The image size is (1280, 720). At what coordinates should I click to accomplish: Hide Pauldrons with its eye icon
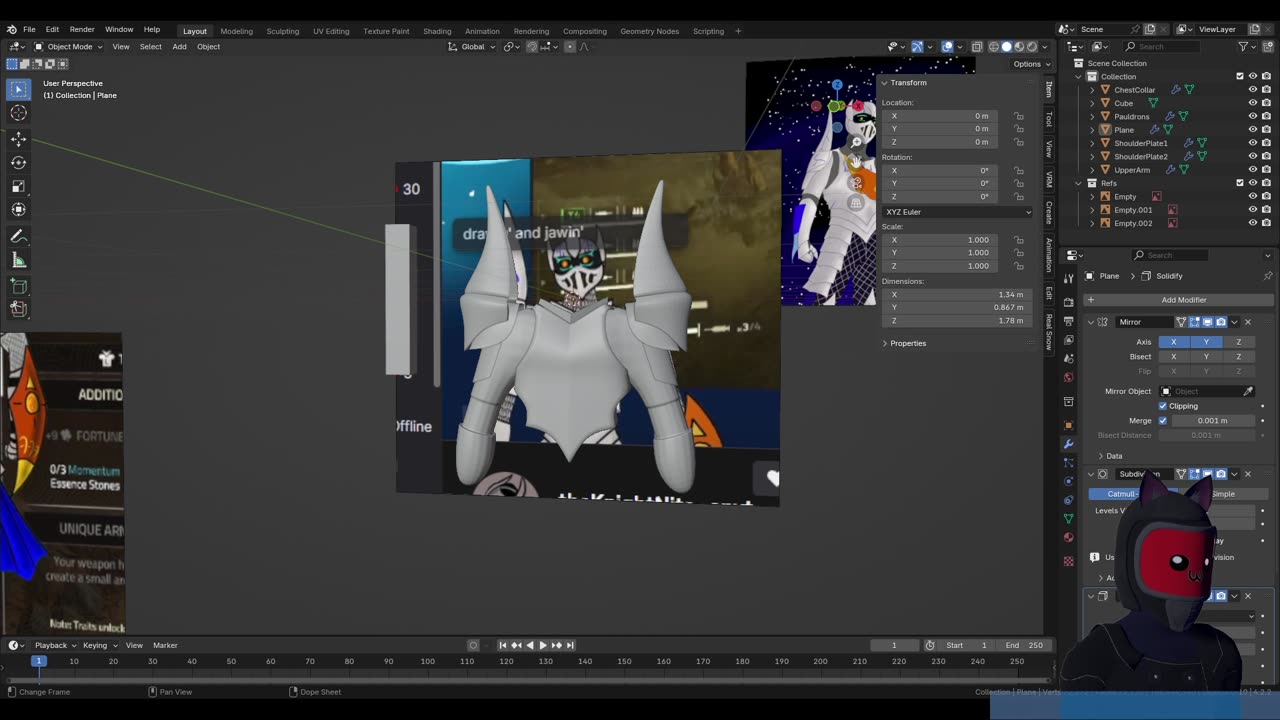pyautogui.click(x=1252, y=116)
